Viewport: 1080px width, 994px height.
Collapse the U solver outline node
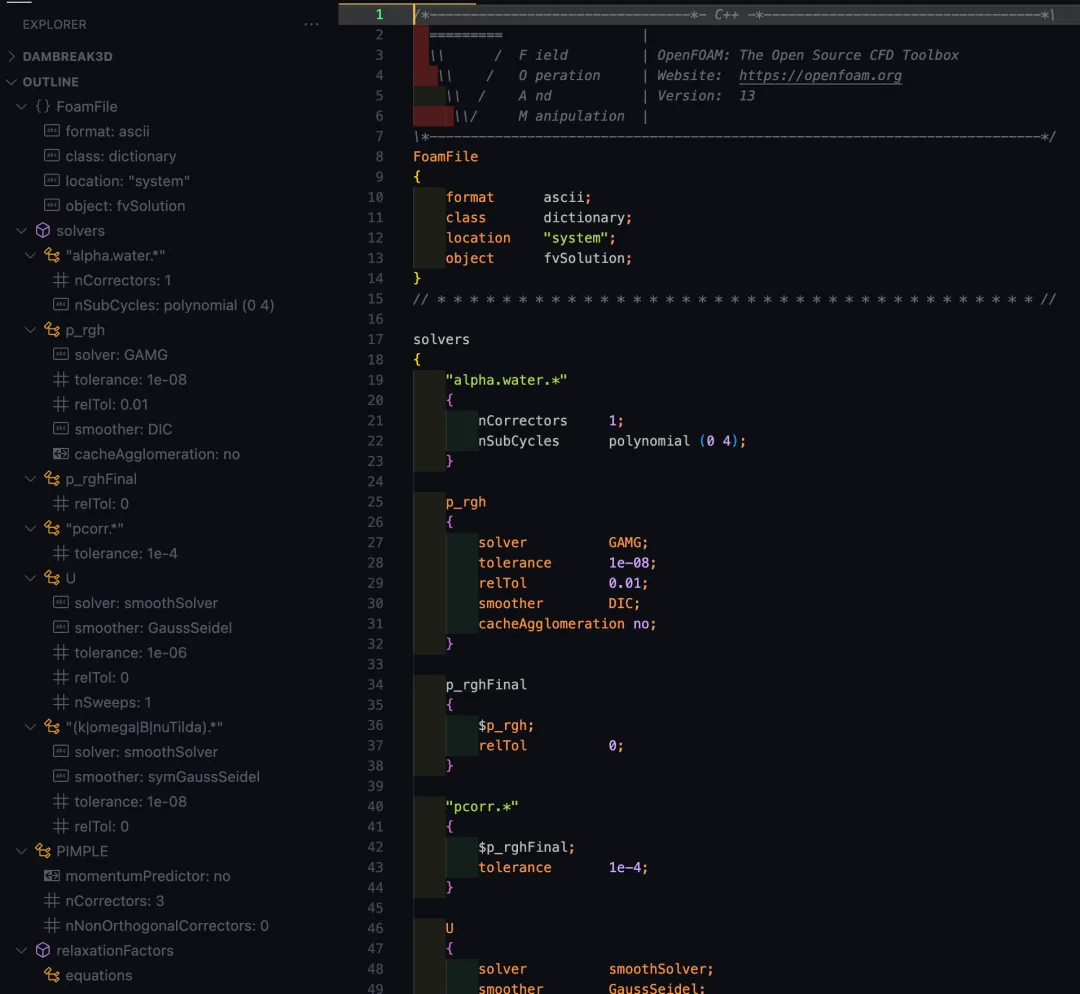pos(31,579)
